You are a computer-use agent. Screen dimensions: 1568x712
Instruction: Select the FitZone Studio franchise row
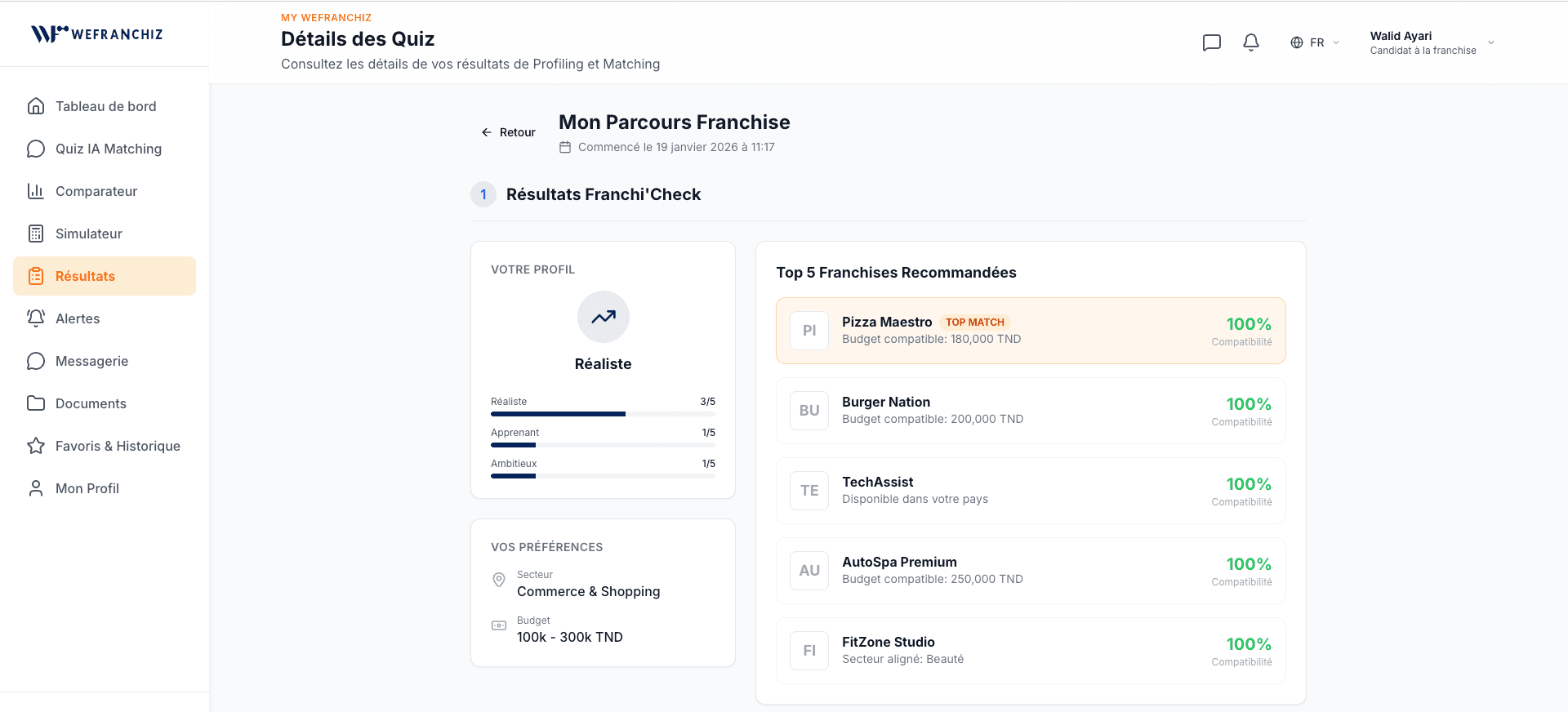tap(1031, 651)
